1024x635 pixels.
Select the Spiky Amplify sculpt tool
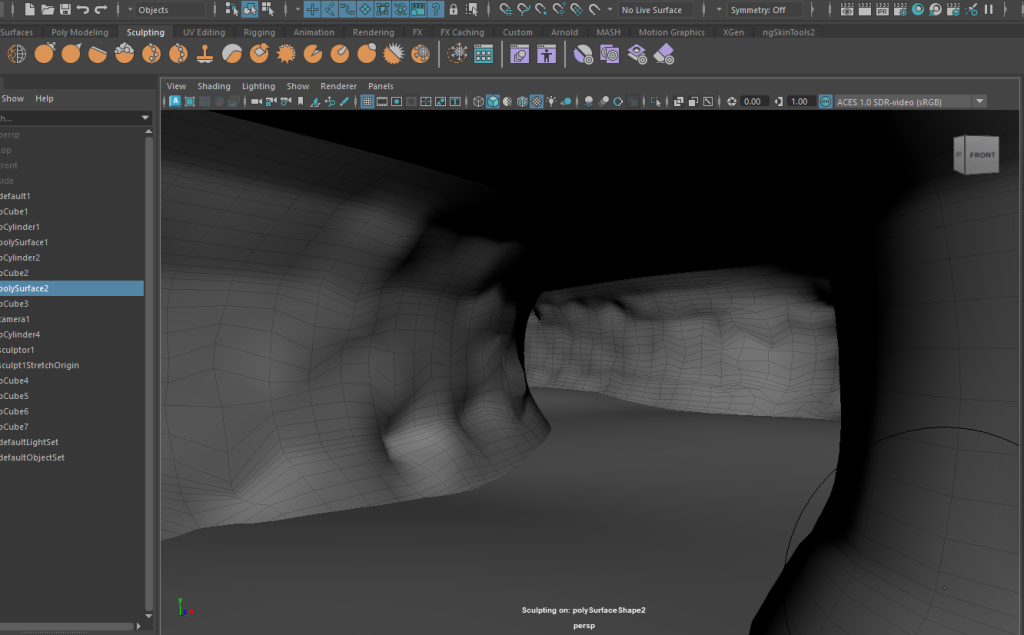(x=394, y=54)
